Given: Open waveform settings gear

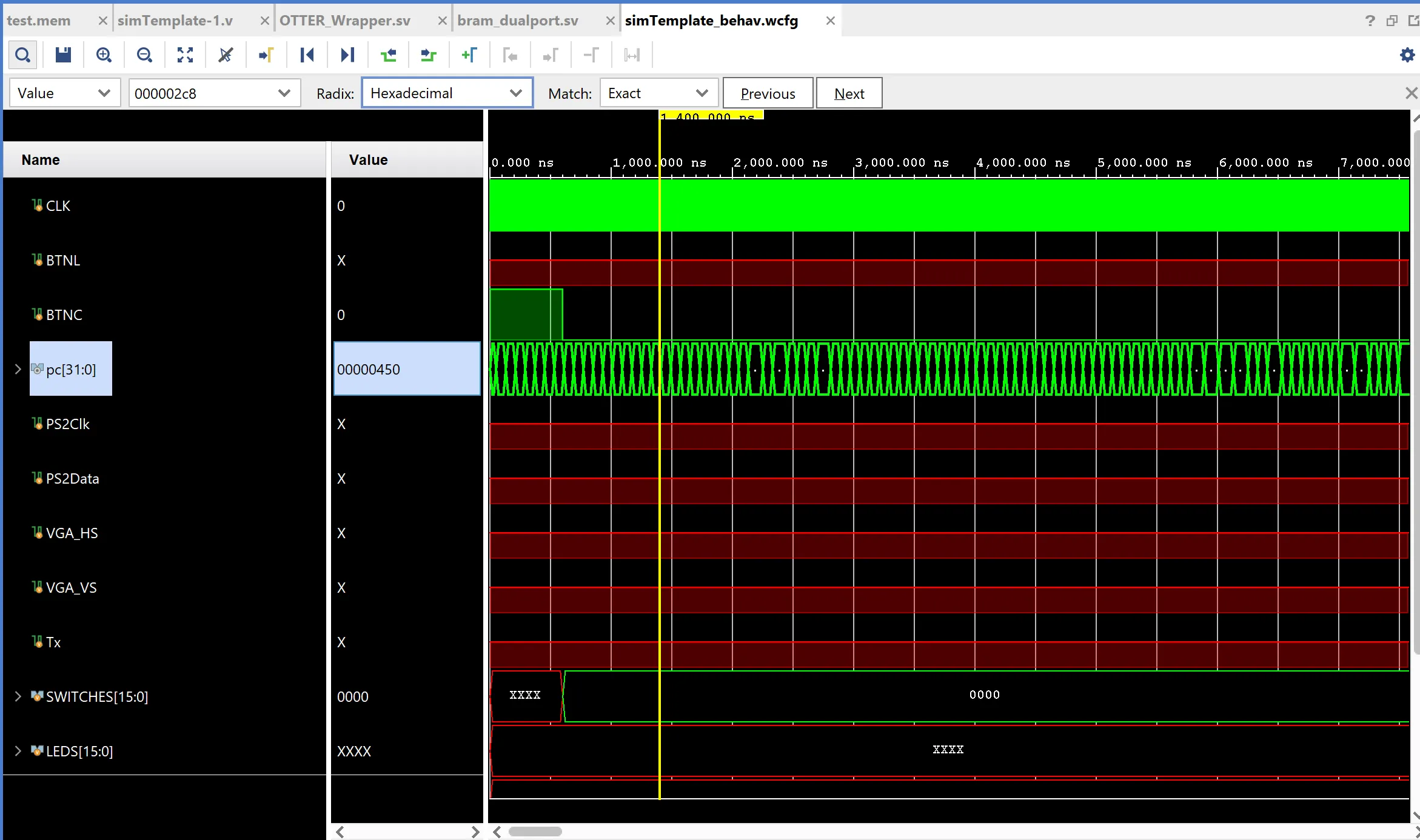Looking at the screenshot, I should (x=1407, y=55).
